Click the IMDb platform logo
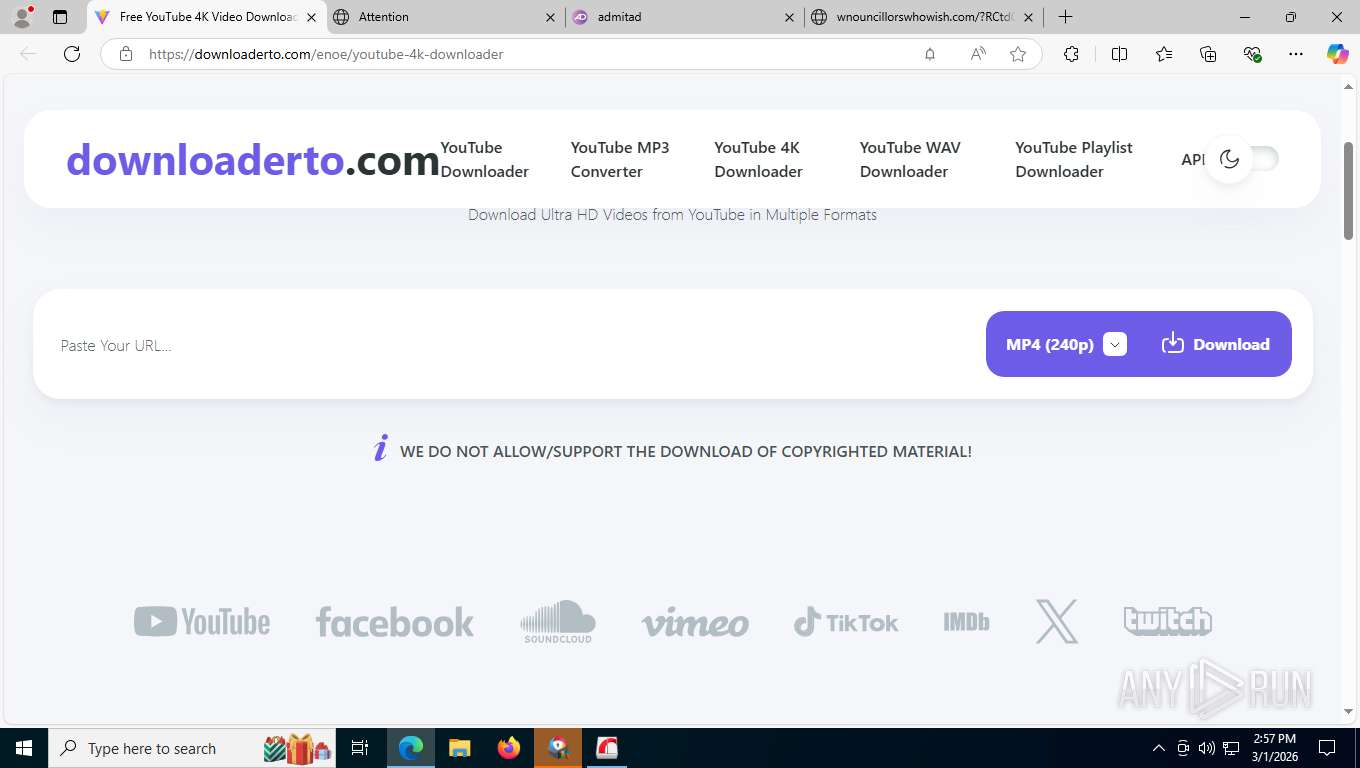 tap(966, 622)
